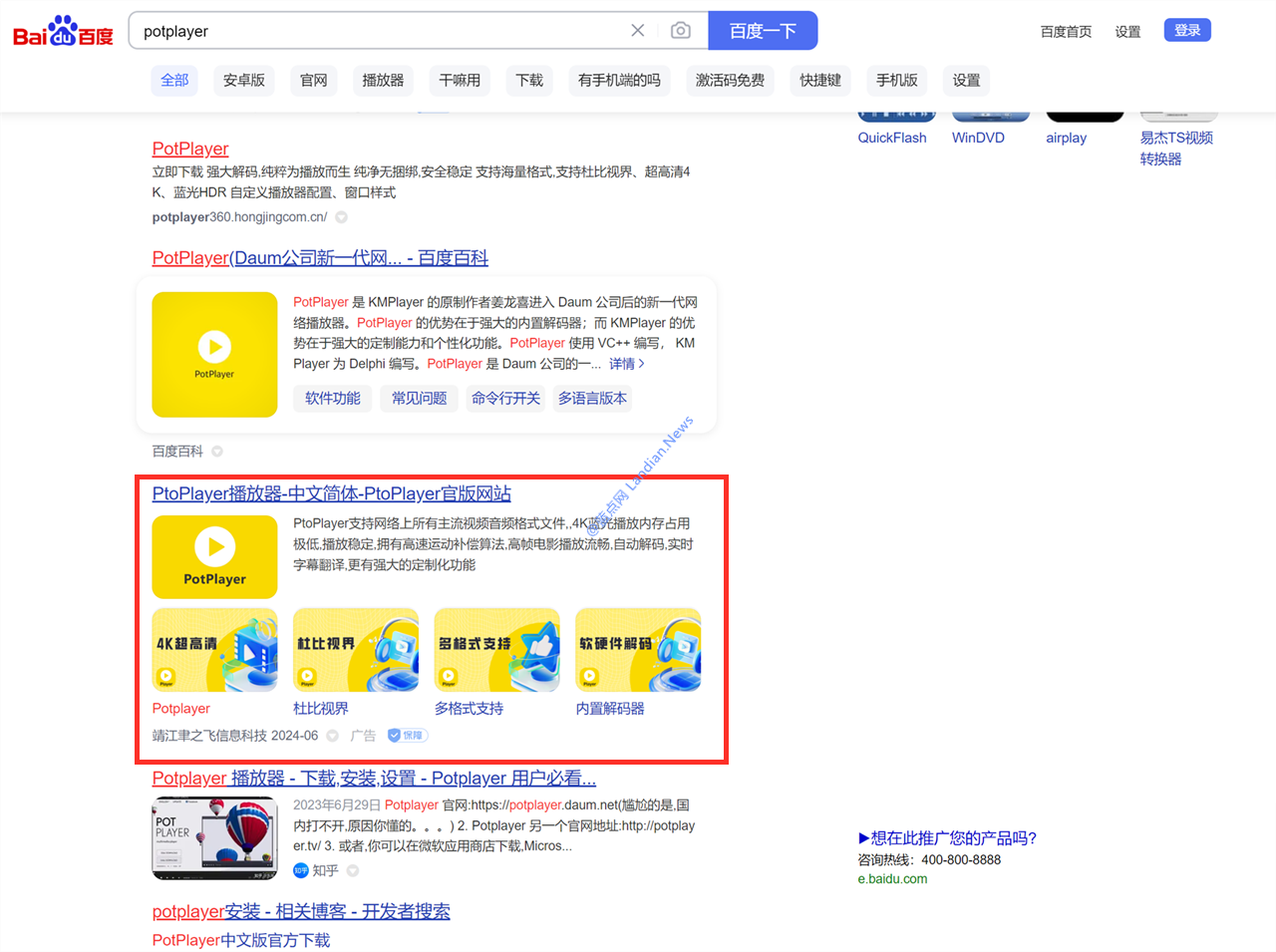1276x952 pixels.
Task: Click 想在此推广您的产品吗 promo link
Action: click(947, 838)
